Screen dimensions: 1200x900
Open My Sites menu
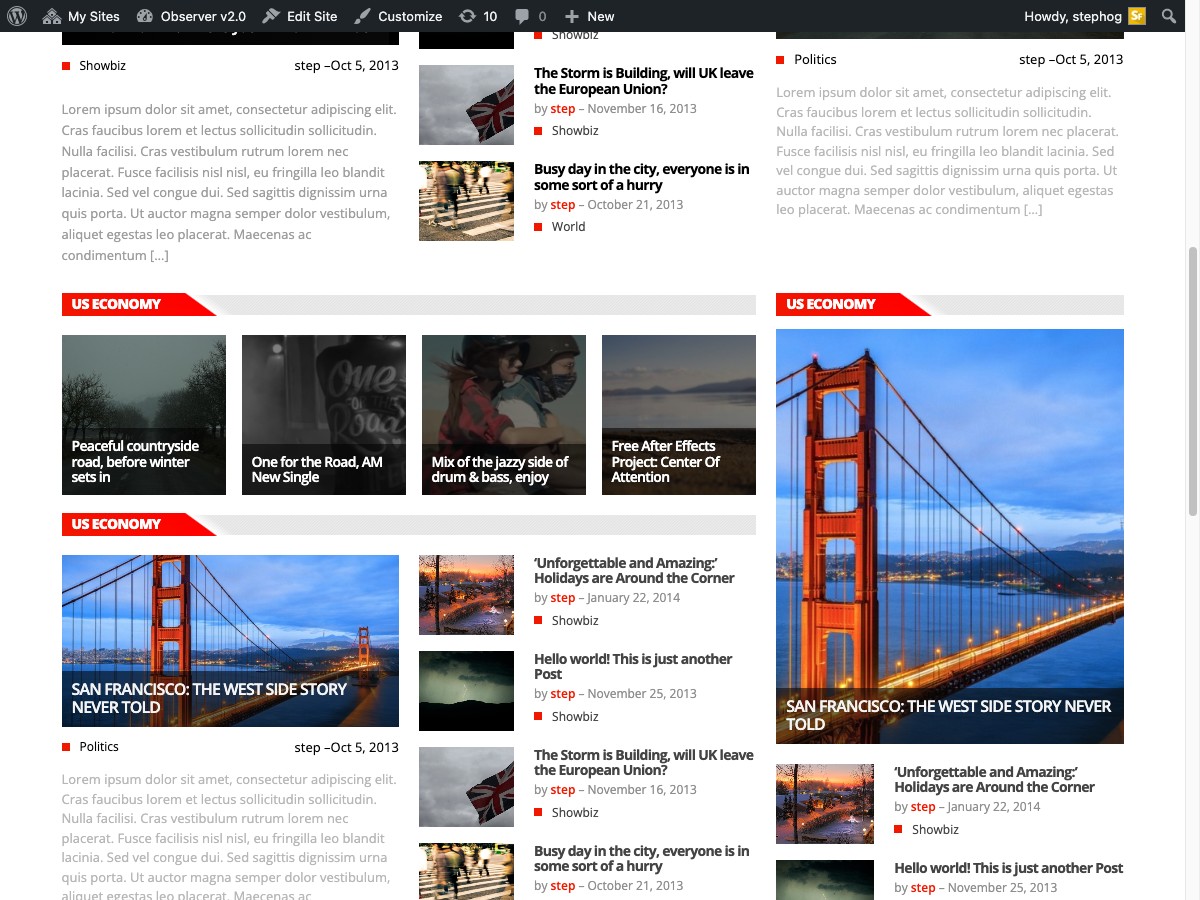[x=82, y=16]
